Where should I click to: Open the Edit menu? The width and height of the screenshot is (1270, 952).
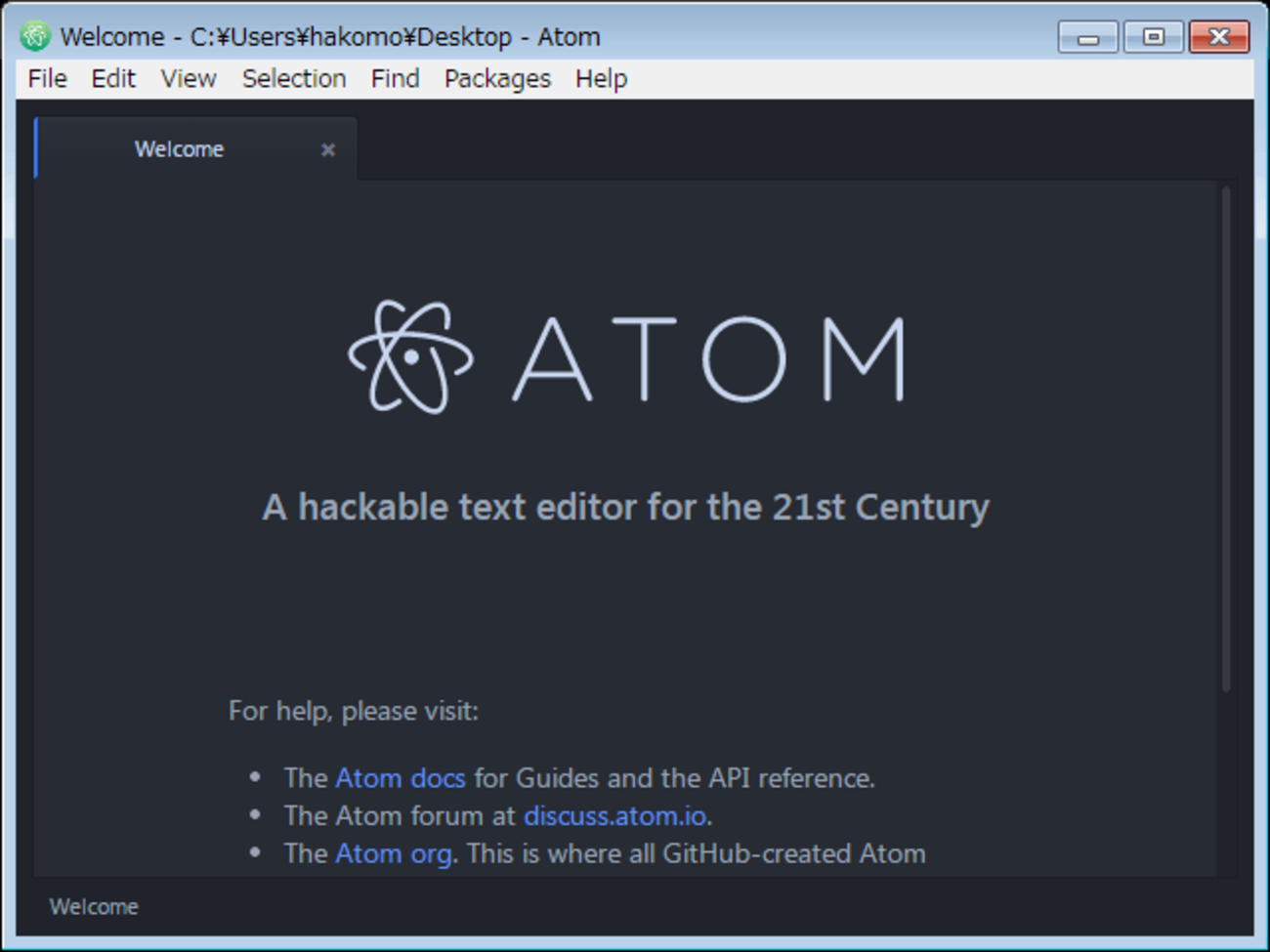pos(113,79)
